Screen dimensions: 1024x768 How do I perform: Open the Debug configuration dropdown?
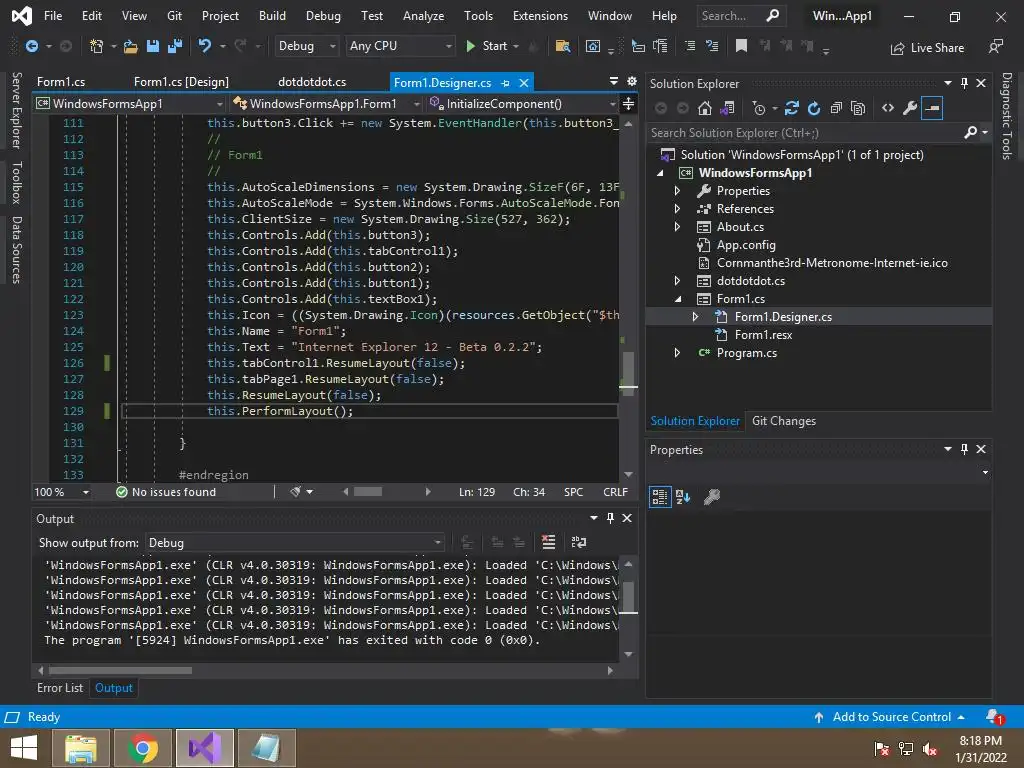click(x=308, y=46)
